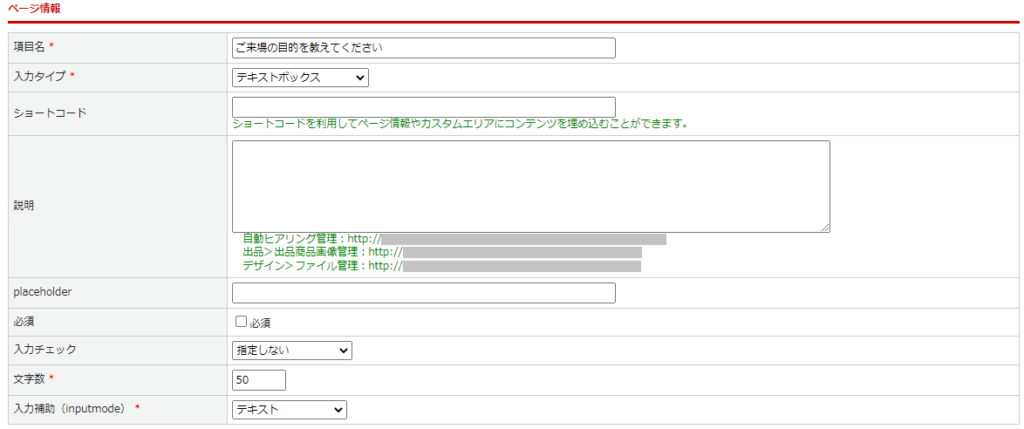
Task: Click inside the 説明 text area
Action: click(530, 186)
